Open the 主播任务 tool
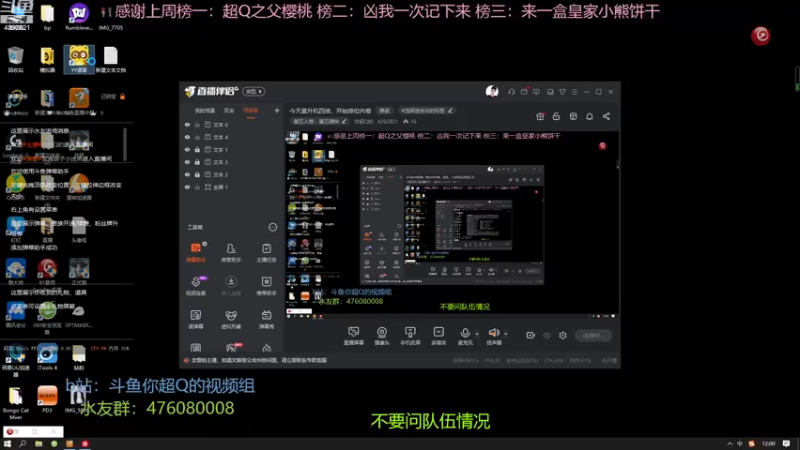This screenshot has width=800, height=450. coord(266,253)
